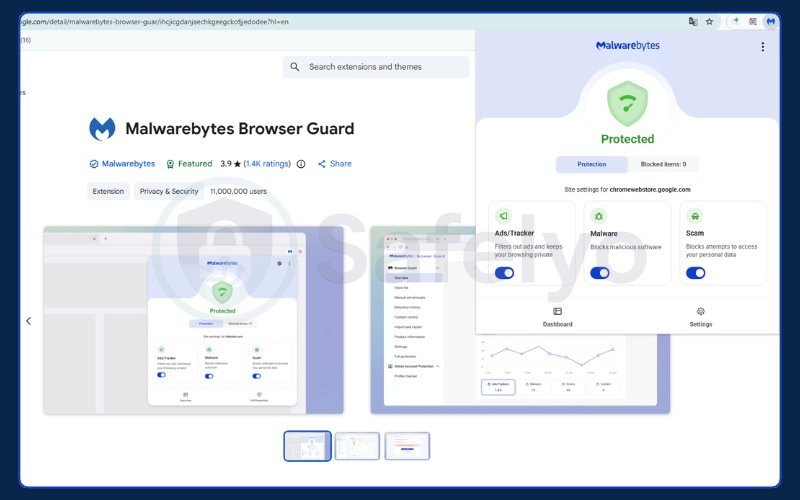Select the Blocked items: 0 tab
Screen dimensions: 800x500
[x=663, y=164]
